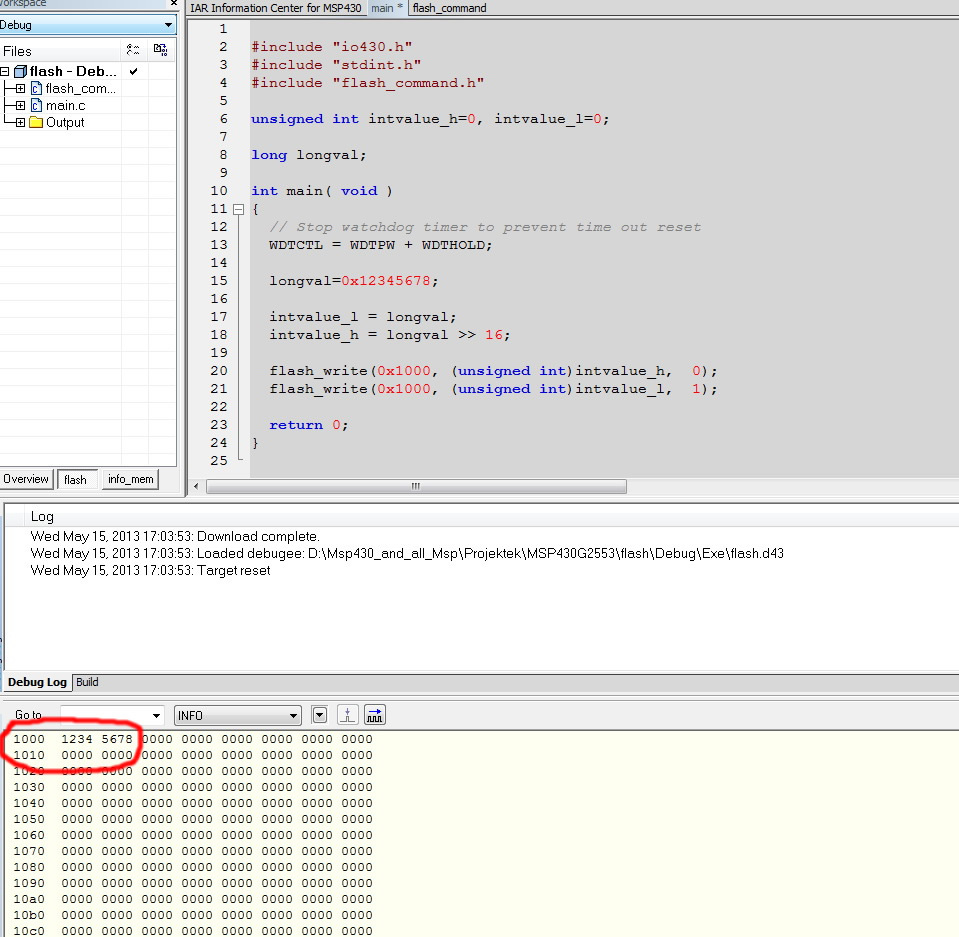
Task: Switch to the Debug Log tab
Action: 37,682
